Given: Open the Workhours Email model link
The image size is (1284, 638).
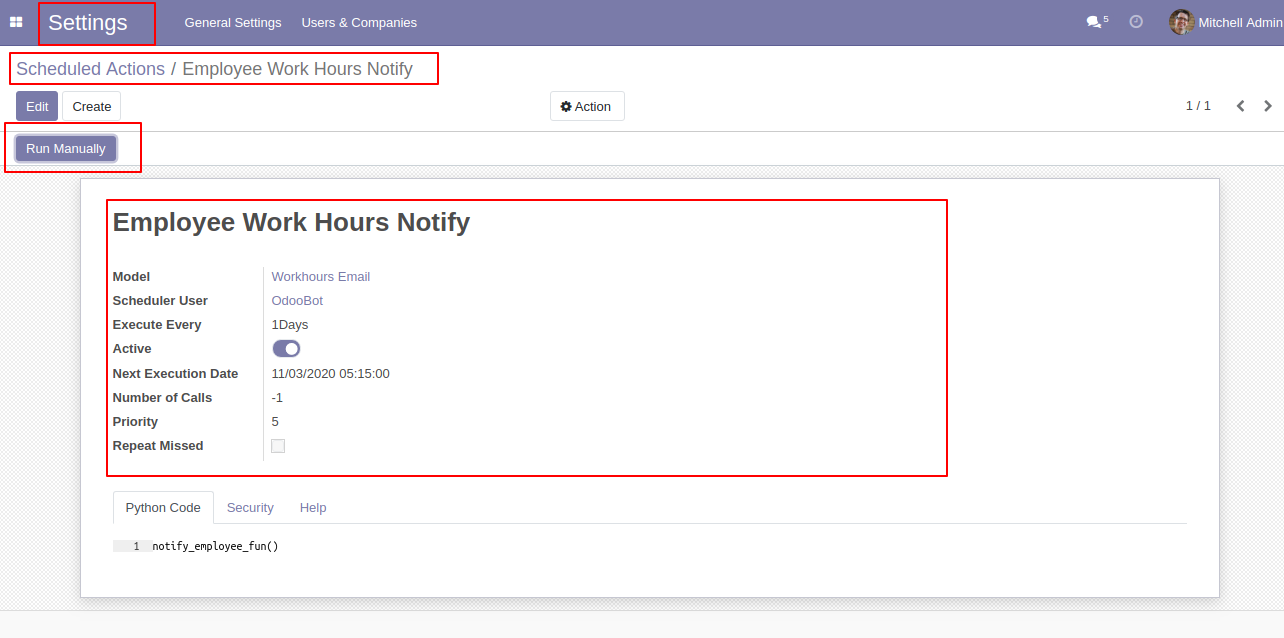Looking at the screenshot, I should click(x=321, y=276).
